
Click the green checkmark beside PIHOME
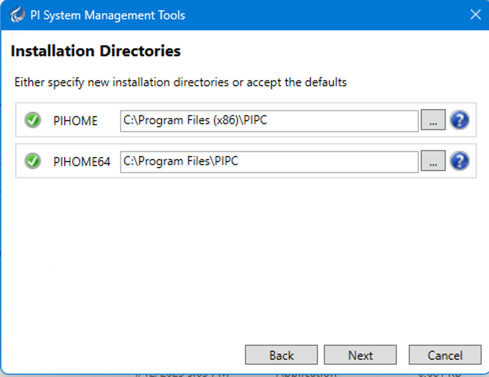[x=33, y=120]
